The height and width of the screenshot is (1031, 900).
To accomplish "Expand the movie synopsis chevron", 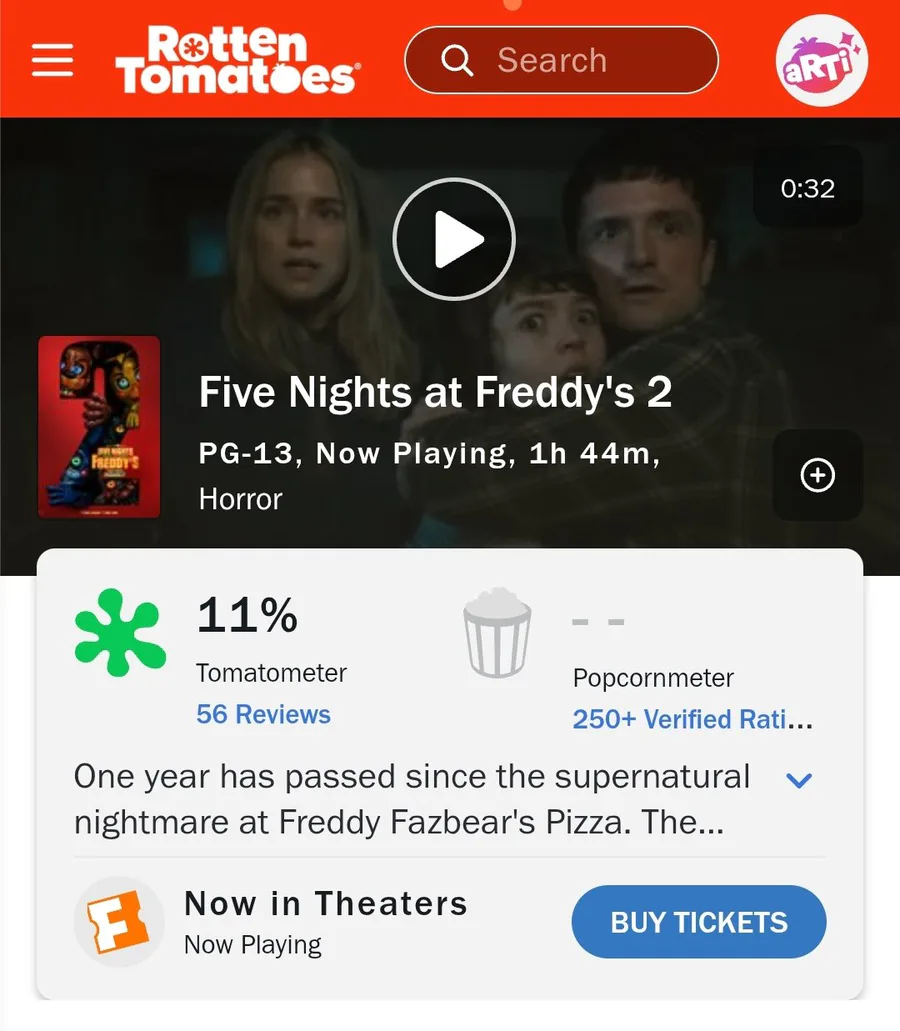I will pyautogui.click(x=799, y=780).
